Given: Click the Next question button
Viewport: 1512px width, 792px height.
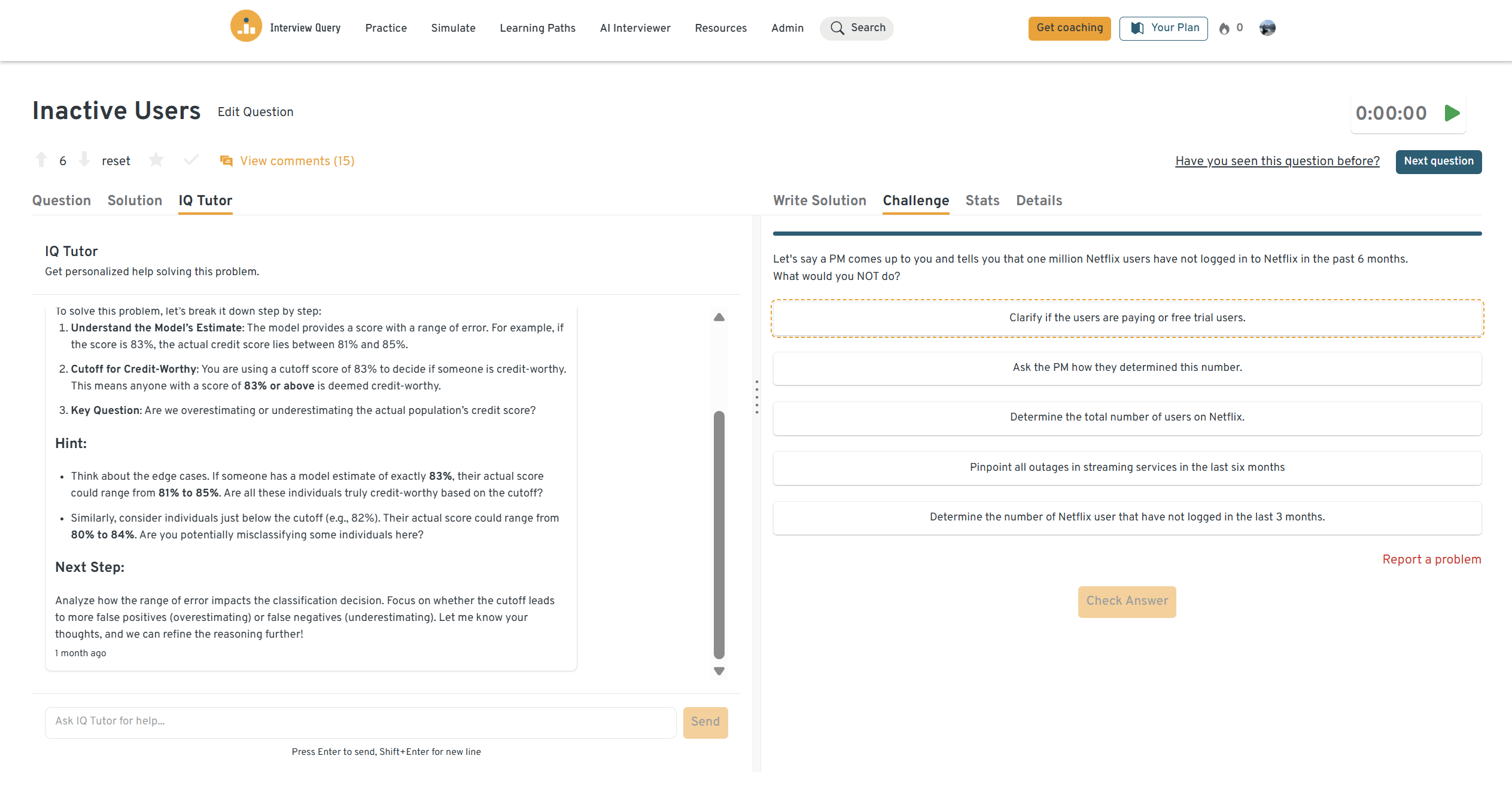Looking at the screenshot, I should click(1438, 162).
